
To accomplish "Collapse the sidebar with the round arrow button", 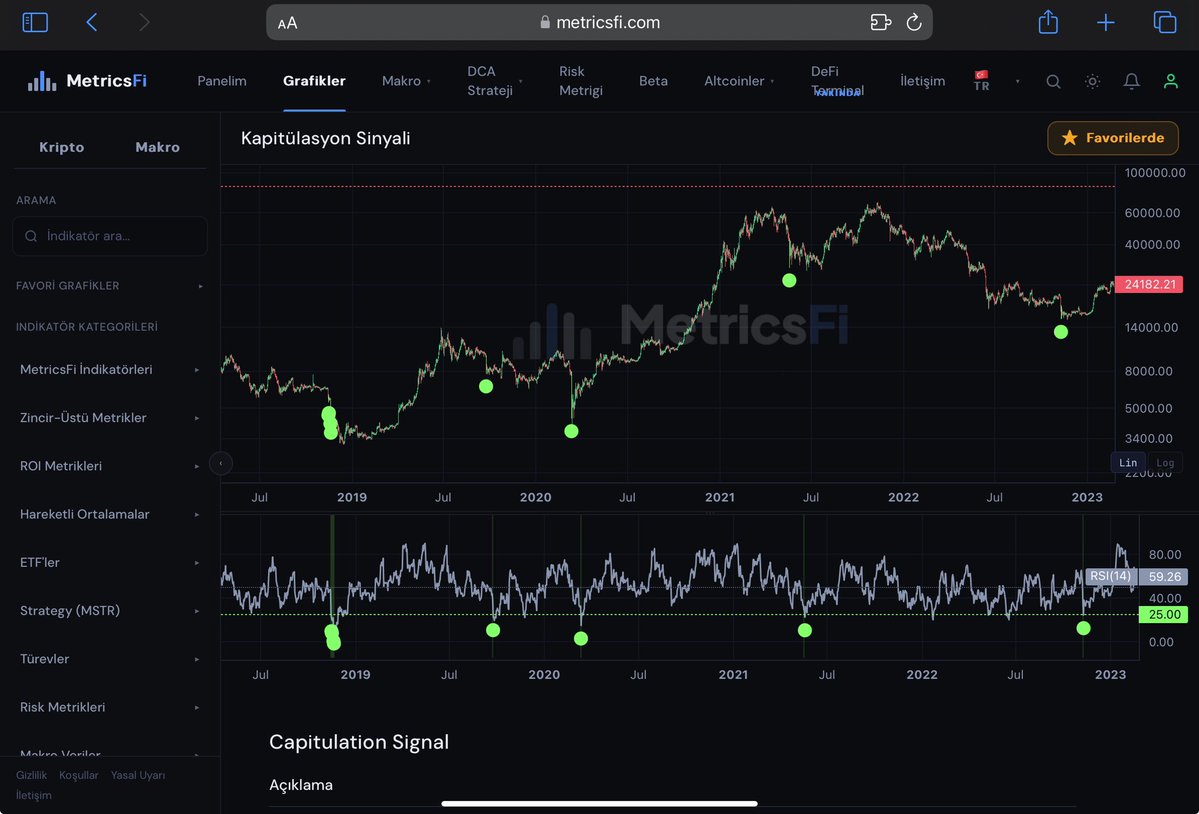I will (x=220, y=463).
